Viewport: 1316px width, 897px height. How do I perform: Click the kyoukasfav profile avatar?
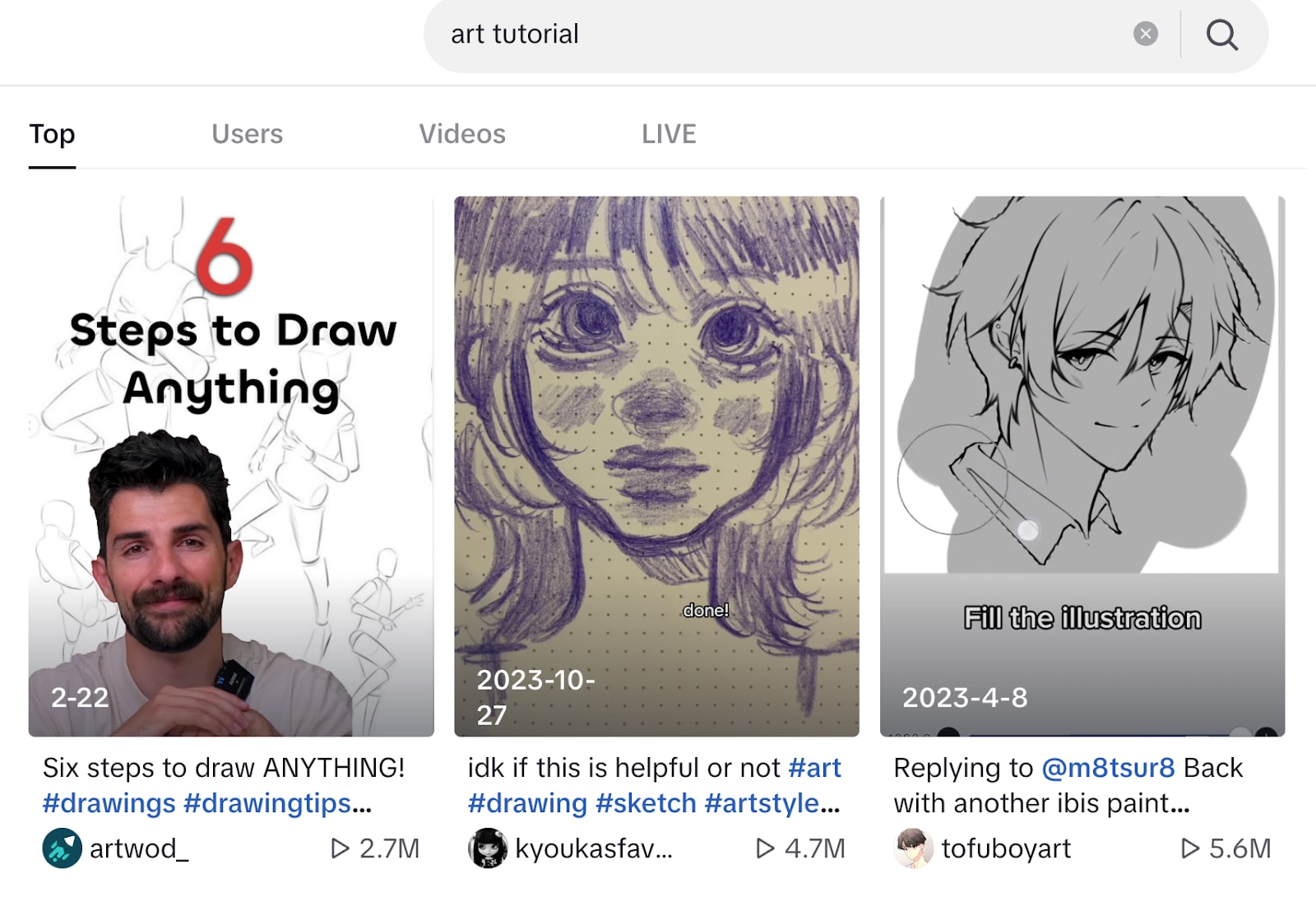[488, 848]
